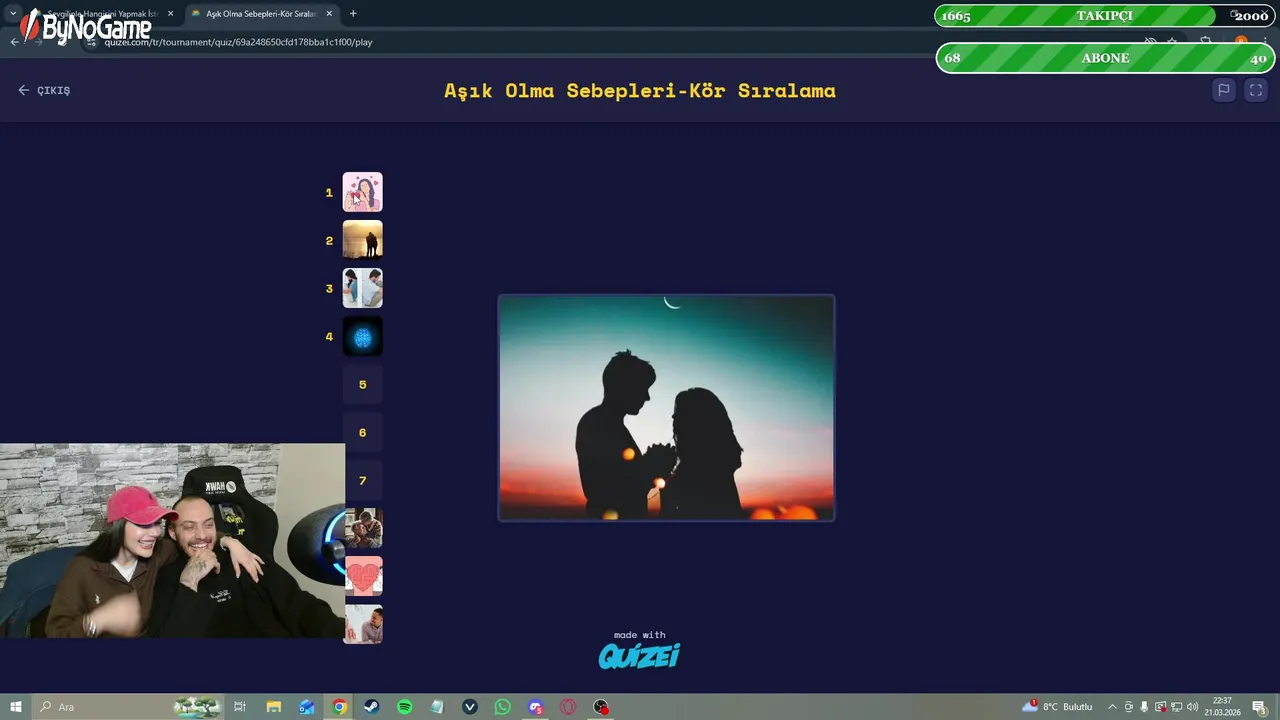
Task: Click the ABONE subscriber goal bar
Action: tap(1104, 58)
